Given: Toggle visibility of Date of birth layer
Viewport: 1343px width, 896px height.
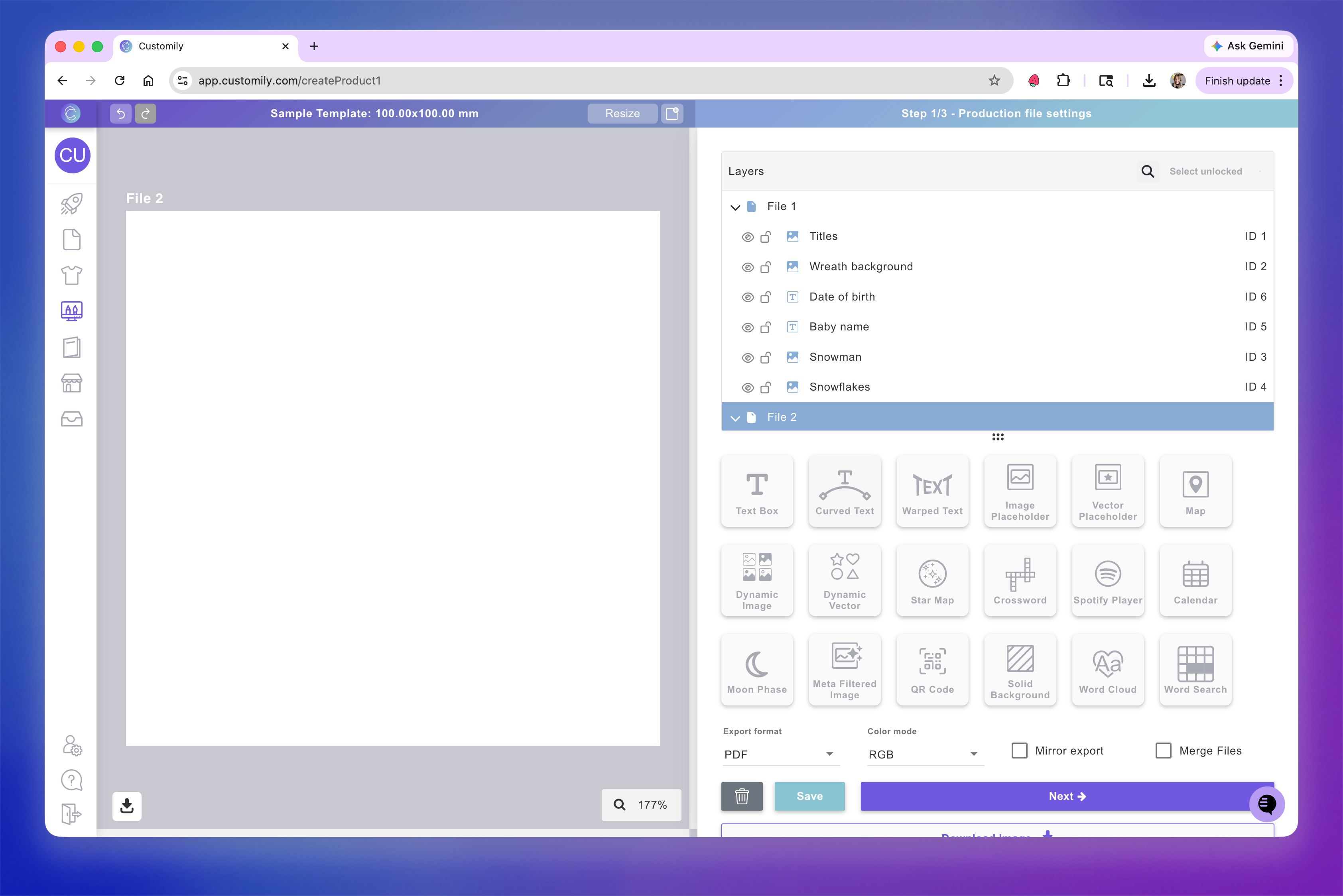Looking at the screenshot, I should click(x=747, y=297).
